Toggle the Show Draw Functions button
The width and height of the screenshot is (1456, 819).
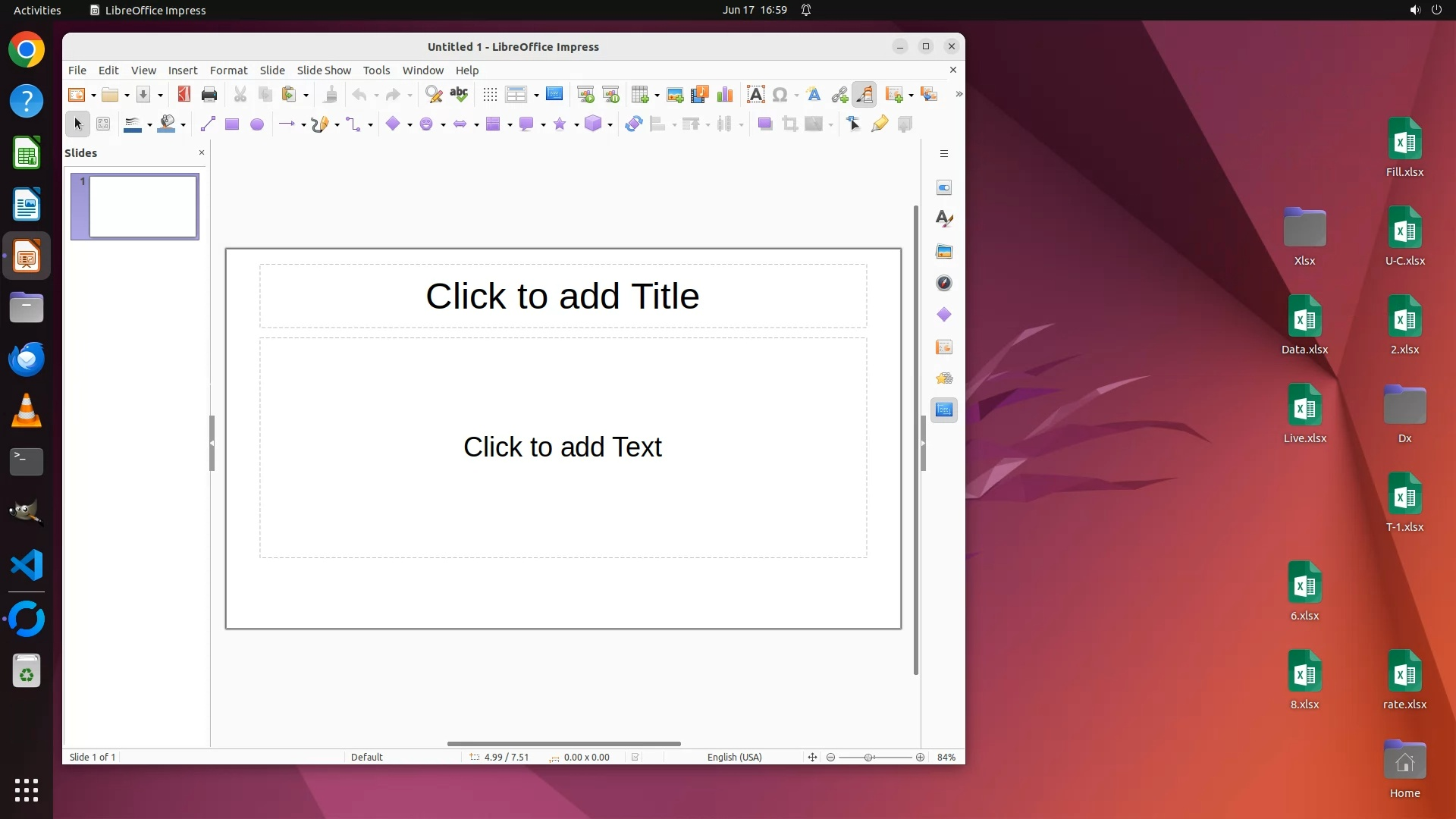pos(864,95)
